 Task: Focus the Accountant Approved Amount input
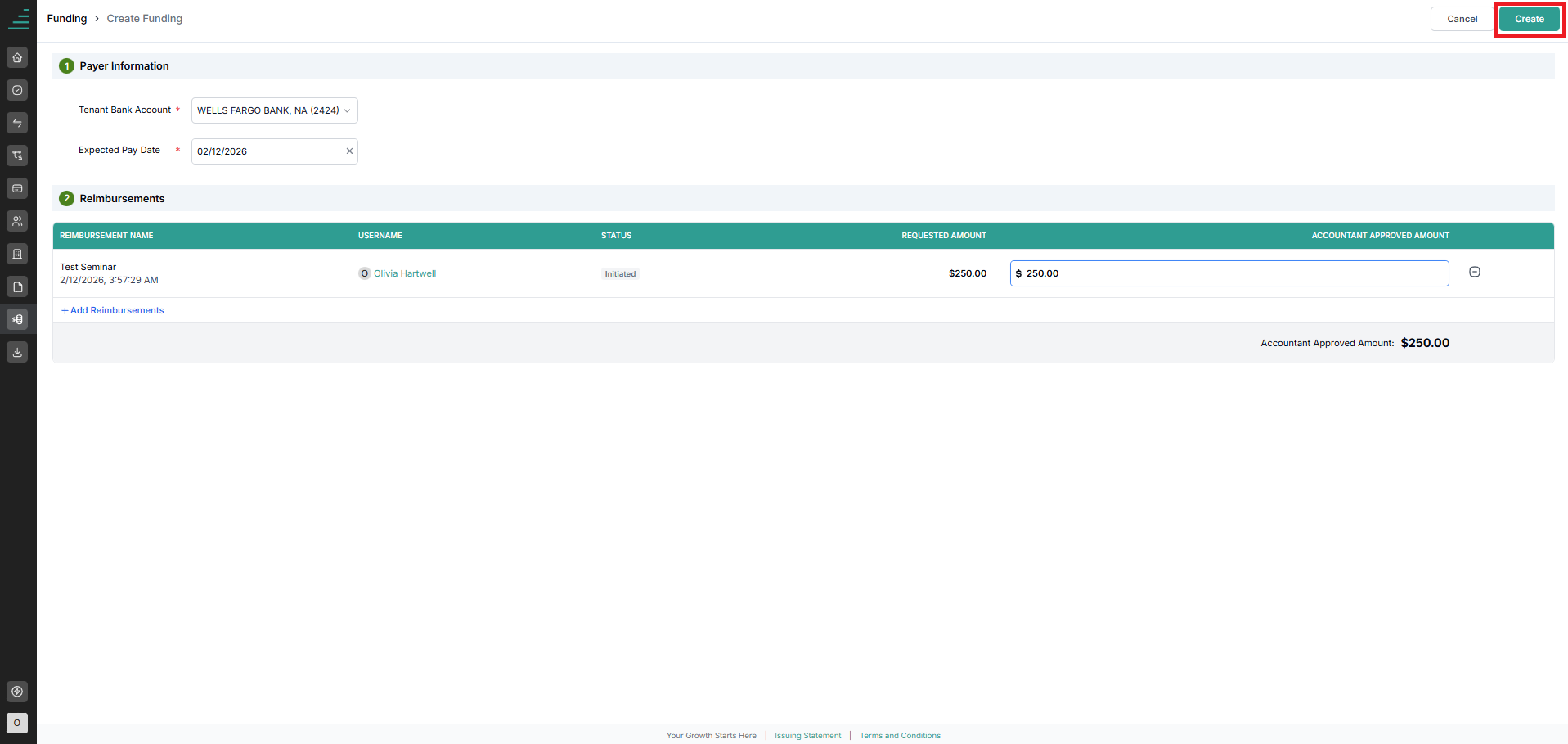tap(1229, 273)
